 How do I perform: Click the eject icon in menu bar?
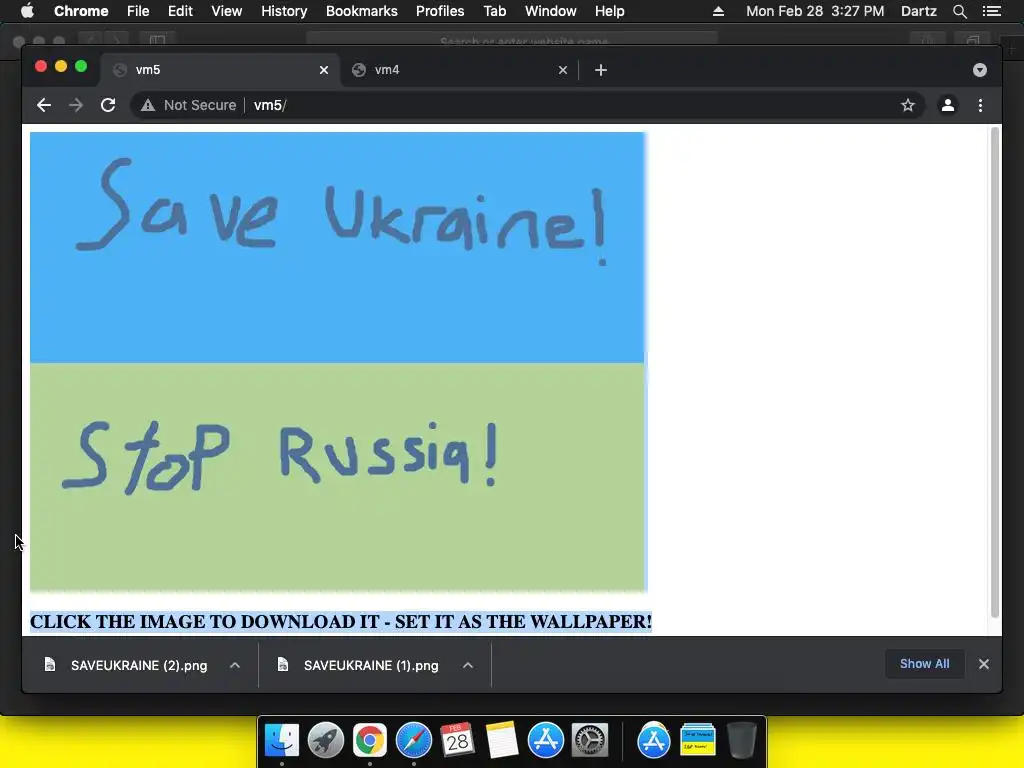coord(718,11)
